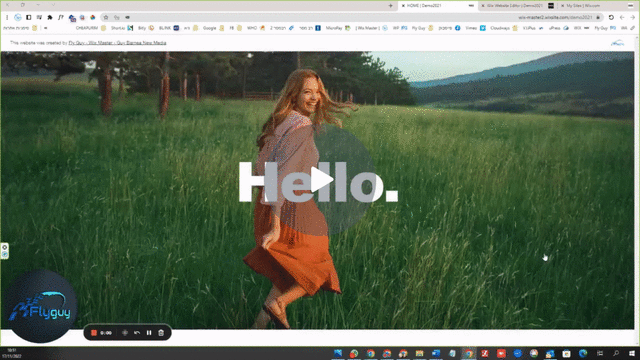The height and width of the screenshot is (360, 640).
Task: Bookmark this page with the star icon
Action: pyautogui.click(x=106, y=17)
